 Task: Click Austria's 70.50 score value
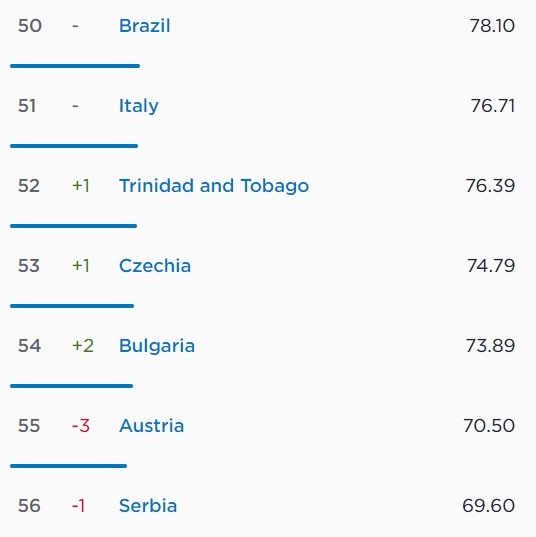click(x=489, y=426)
